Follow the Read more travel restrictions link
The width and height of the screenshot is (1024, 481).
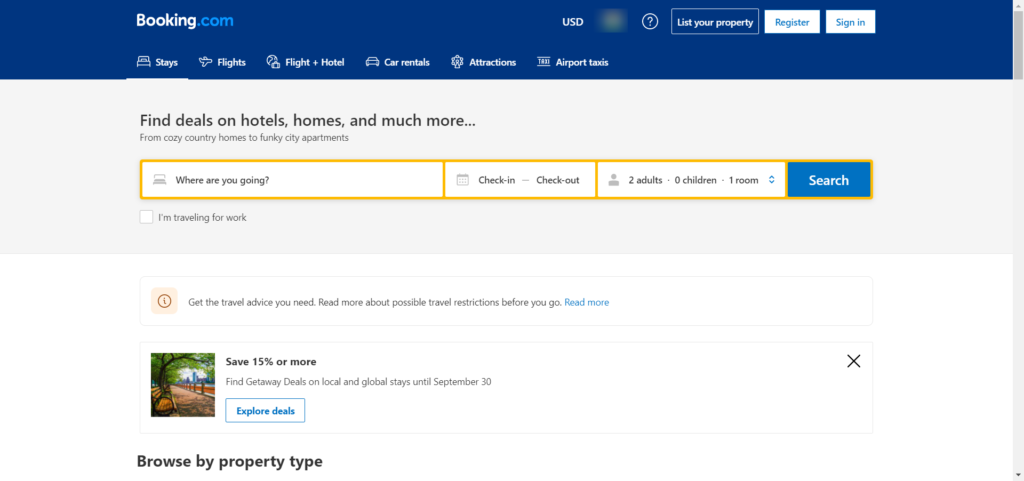click(586, 302)
